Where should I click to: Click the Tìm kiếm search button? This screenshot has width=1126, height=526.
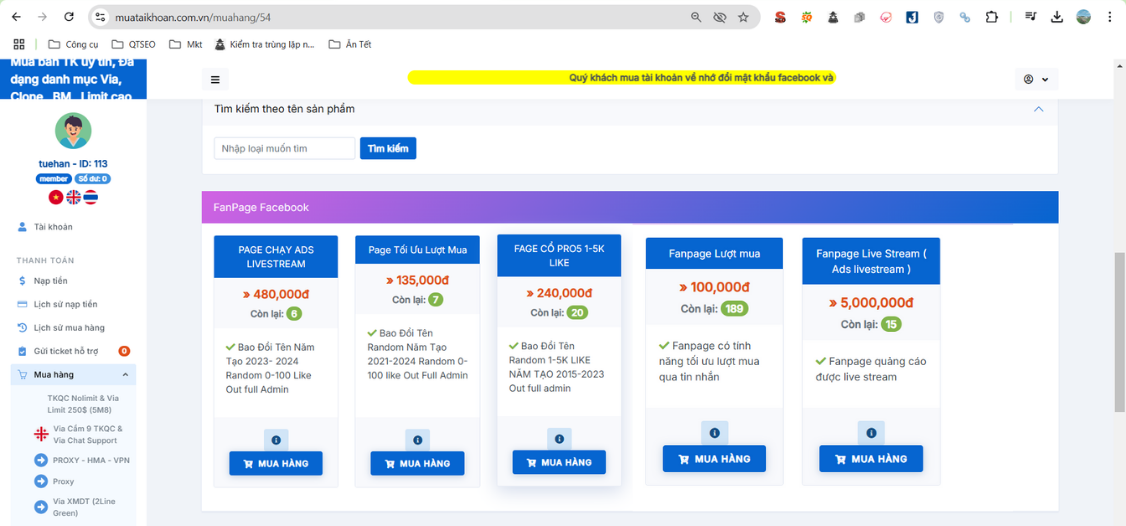click(x=388, y=149)
